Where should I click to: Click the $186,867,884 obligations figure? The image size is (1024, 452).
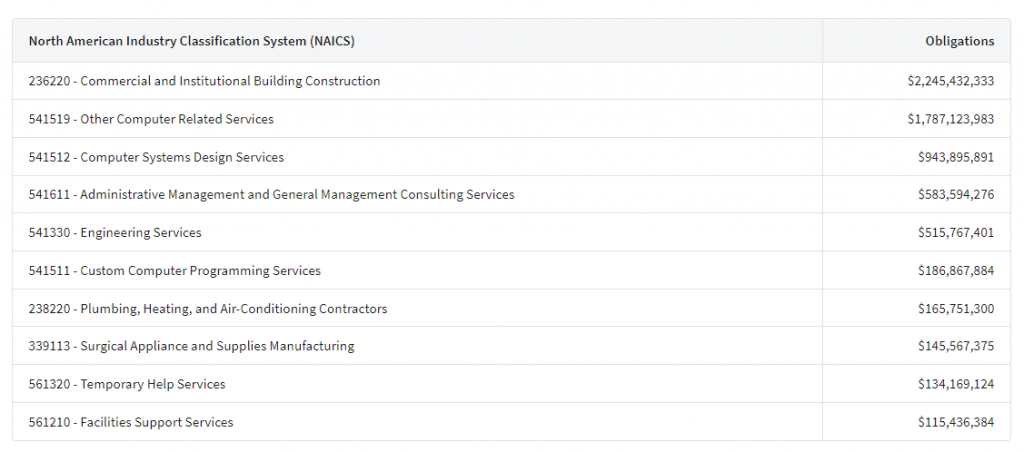955,271
